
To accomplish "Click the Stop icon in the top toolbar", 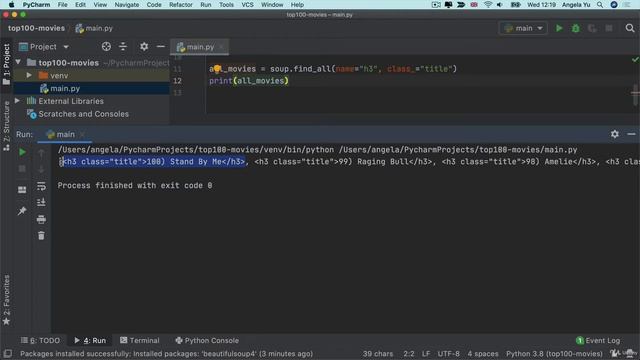I will 609,28.
